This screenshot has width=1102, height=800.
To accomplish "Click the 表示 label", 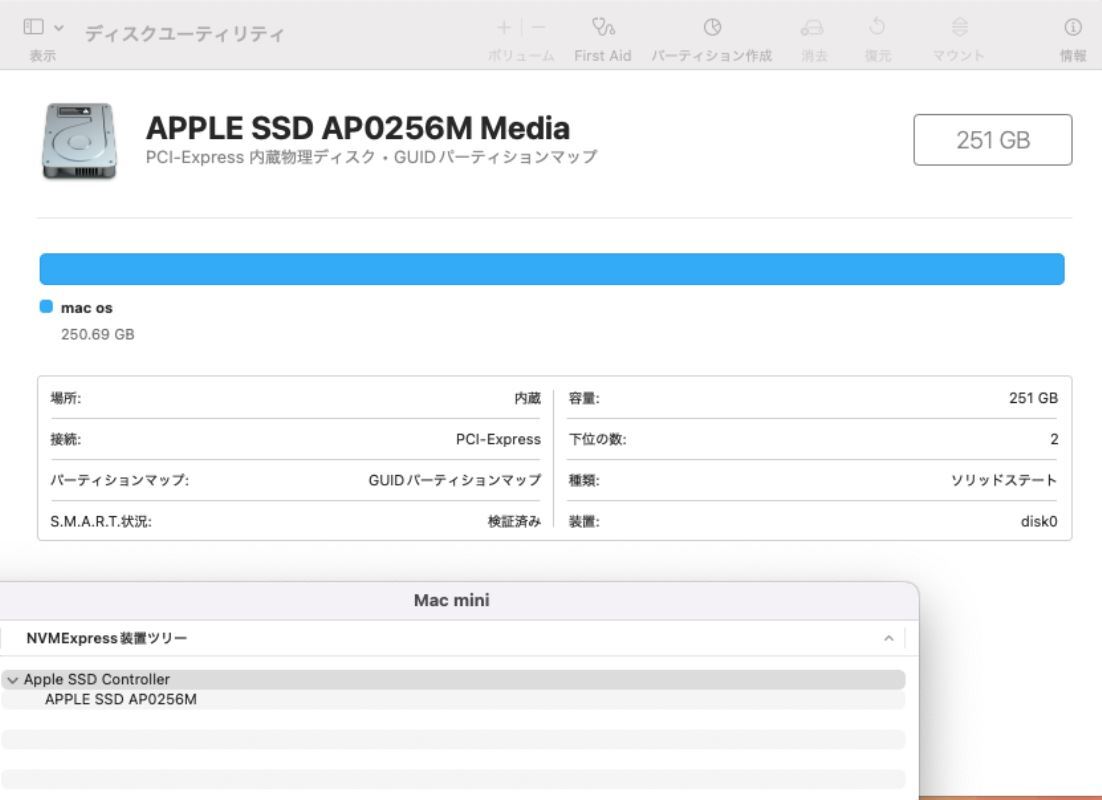I will [x=42, y=56].
